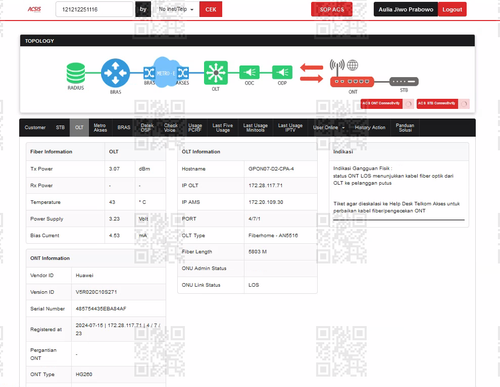Click the Fiber Information header
Screen dimensions: 500x387
(51, 152)
